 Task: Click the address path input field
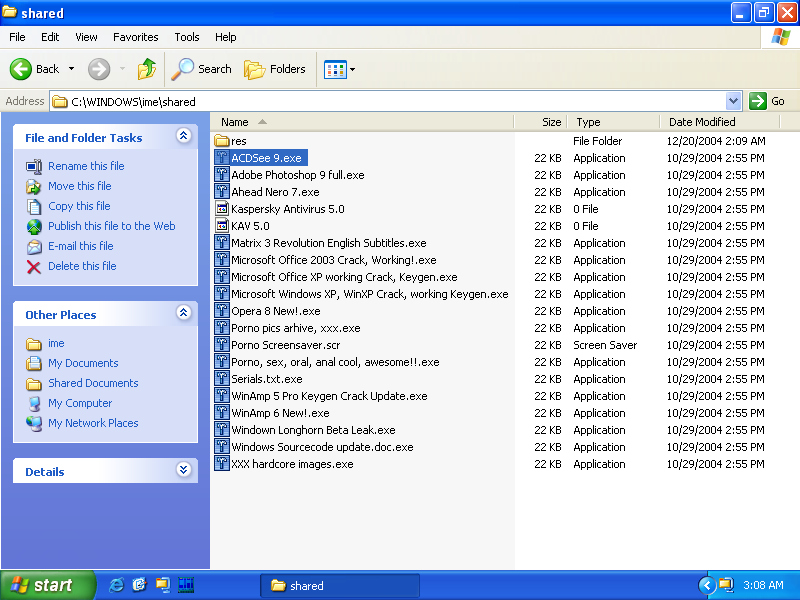click(388, 101)
